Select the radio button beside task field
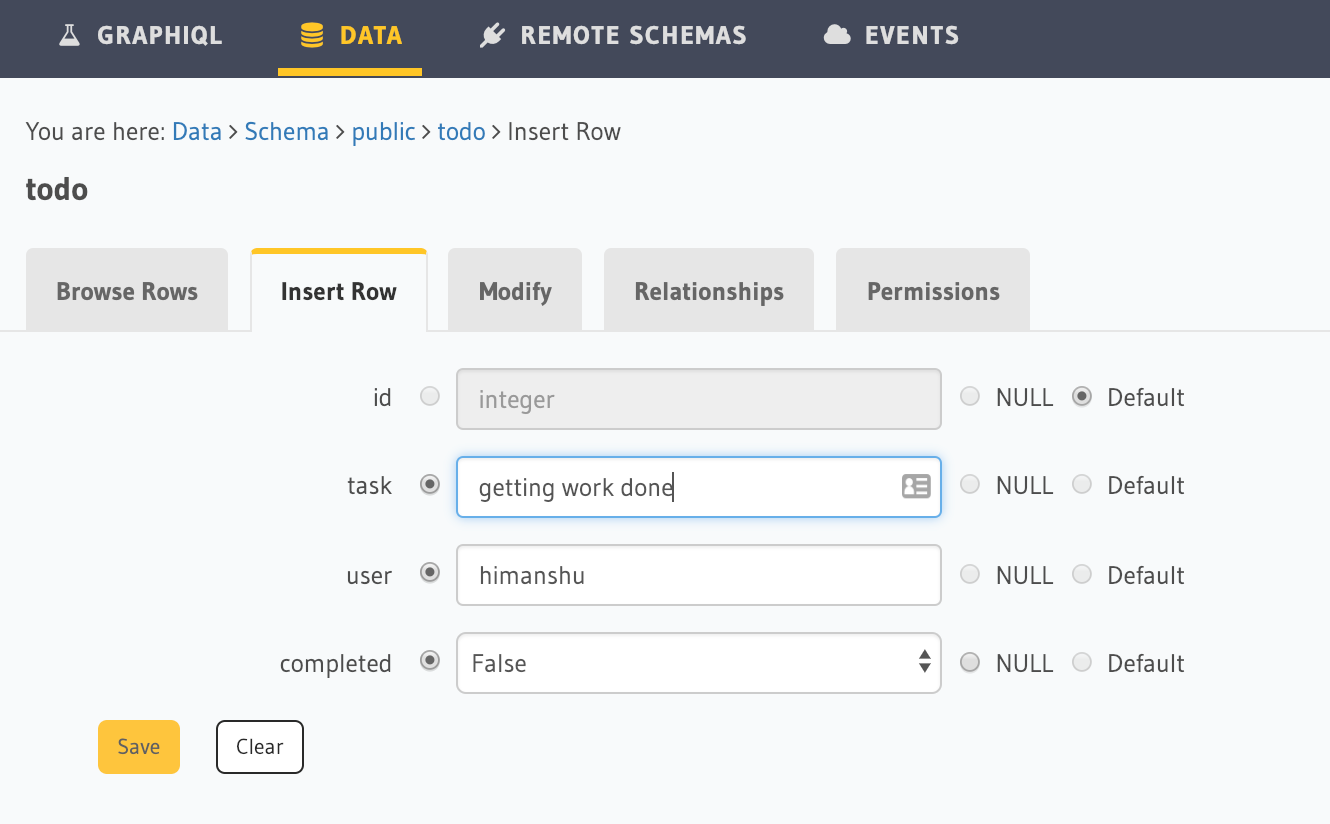1330x824 pixels. pyautogui.click(x=430, y=484)
